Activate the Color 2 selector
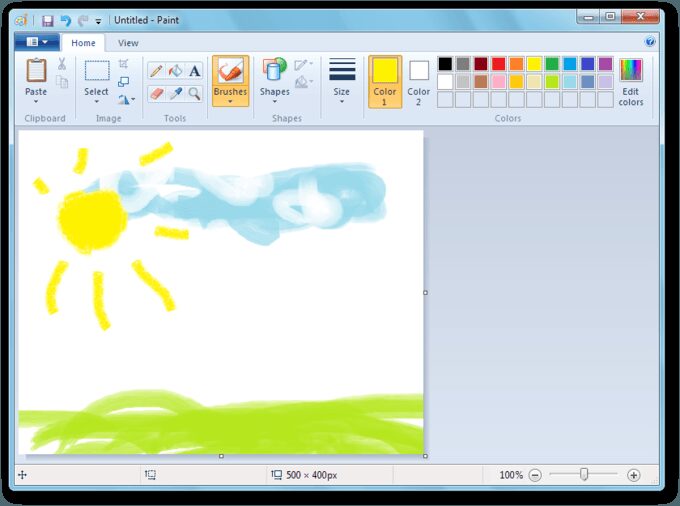 point(418,80)
